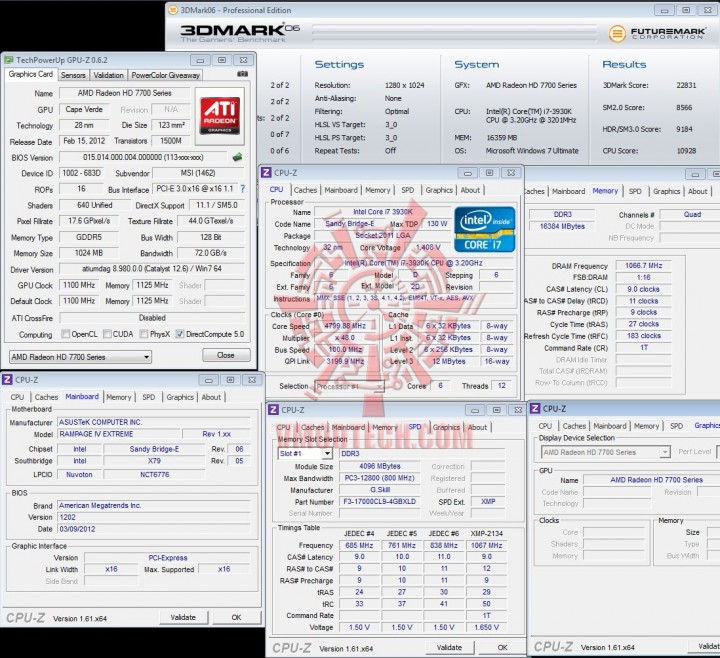This screenshot has height=658, width=720.
Task: Click the Channels # value Quad
Action: click(692, 214)
